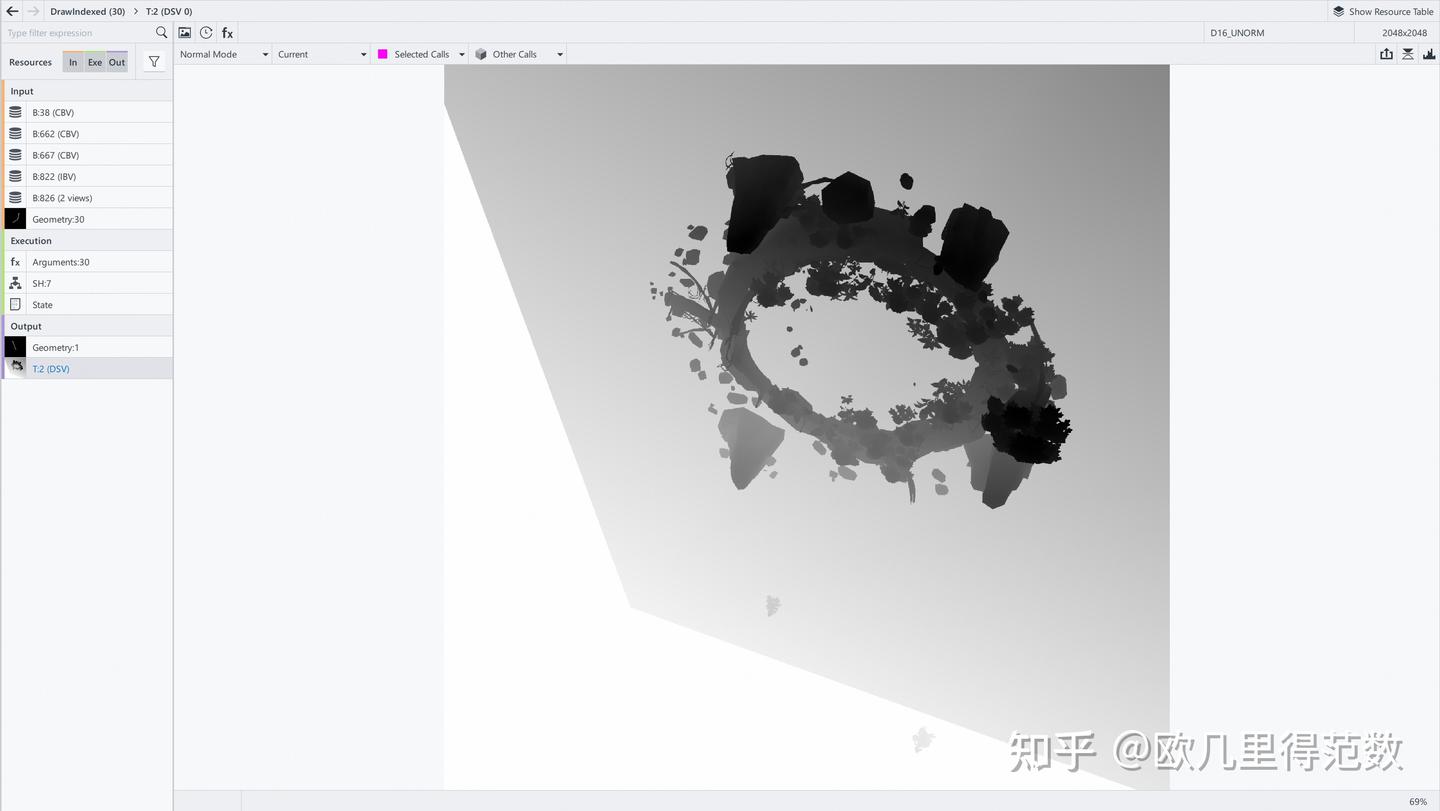
Task: Click the export/share icon top right
Action: click(x=1386, y=54)
